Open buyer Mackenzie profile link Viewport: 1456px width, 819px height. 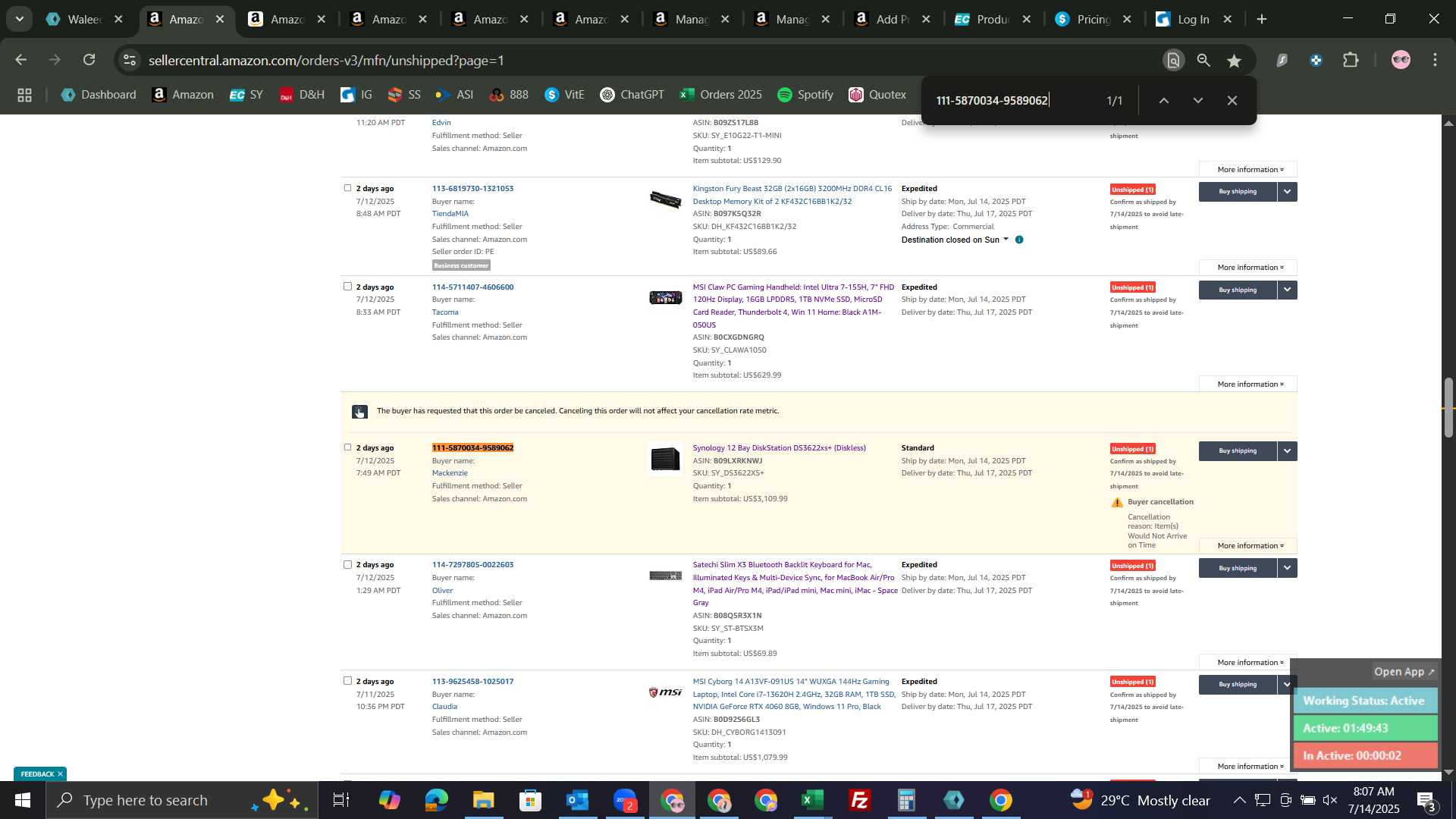[450, 473]
